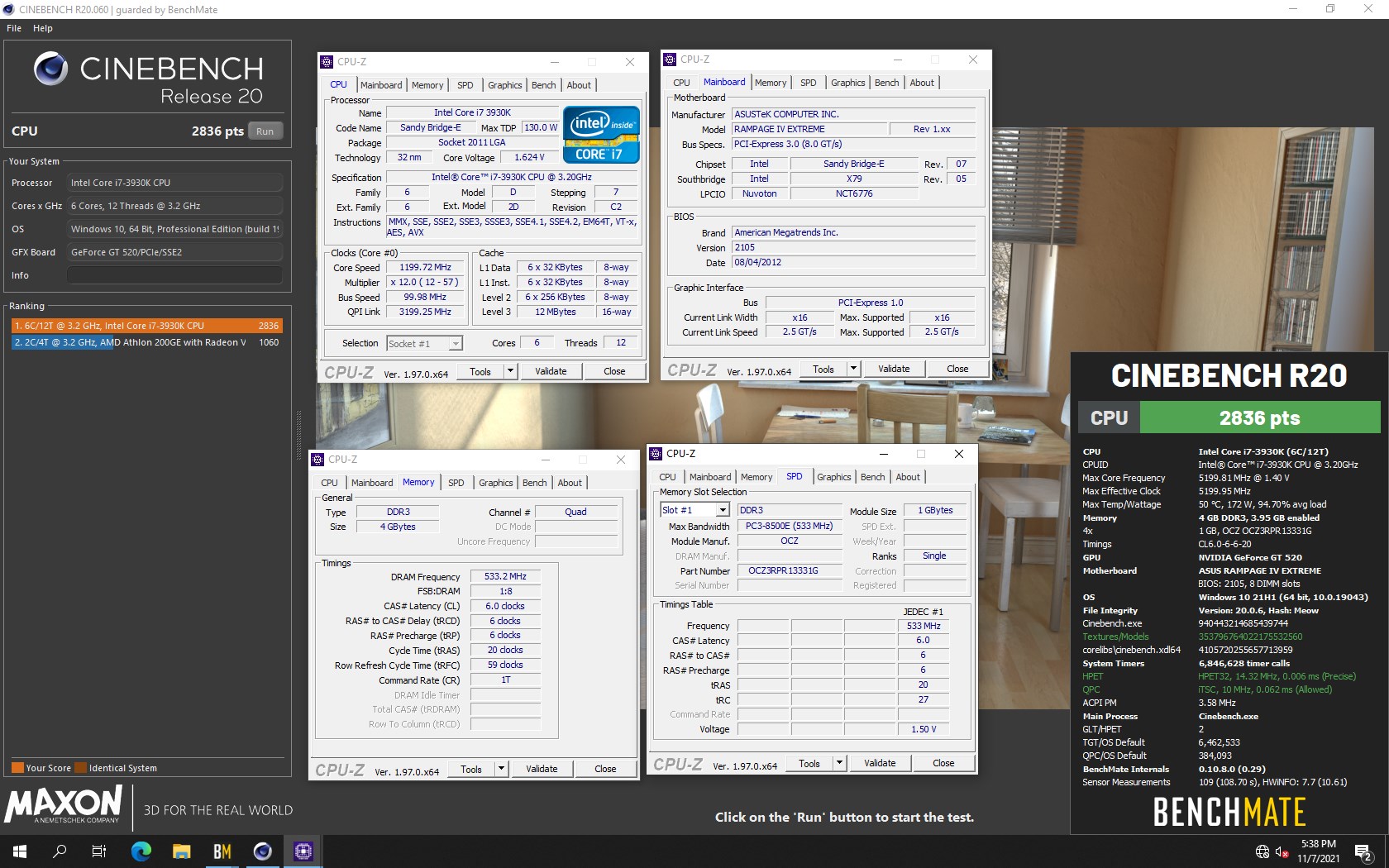Click the network globe tray icon

[x=1262, y=851]
